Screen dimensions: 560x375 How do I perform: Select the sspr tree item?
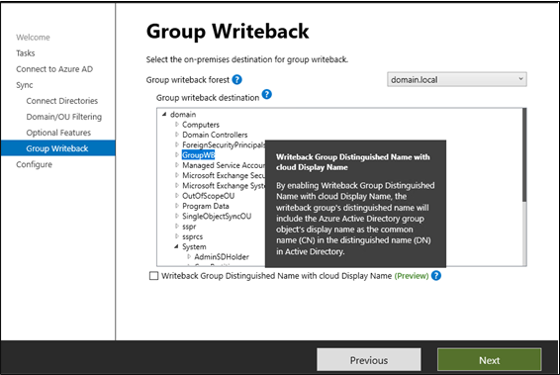tap(189, 226)
